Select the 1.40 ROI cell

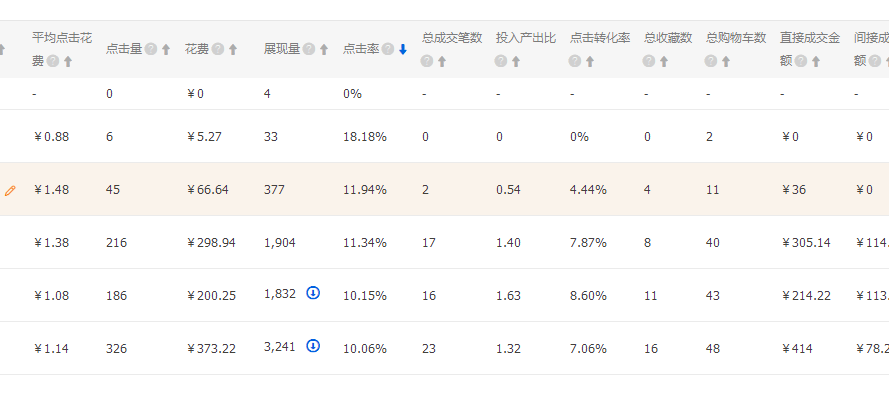pyautogui.click(x=508, y=243)
